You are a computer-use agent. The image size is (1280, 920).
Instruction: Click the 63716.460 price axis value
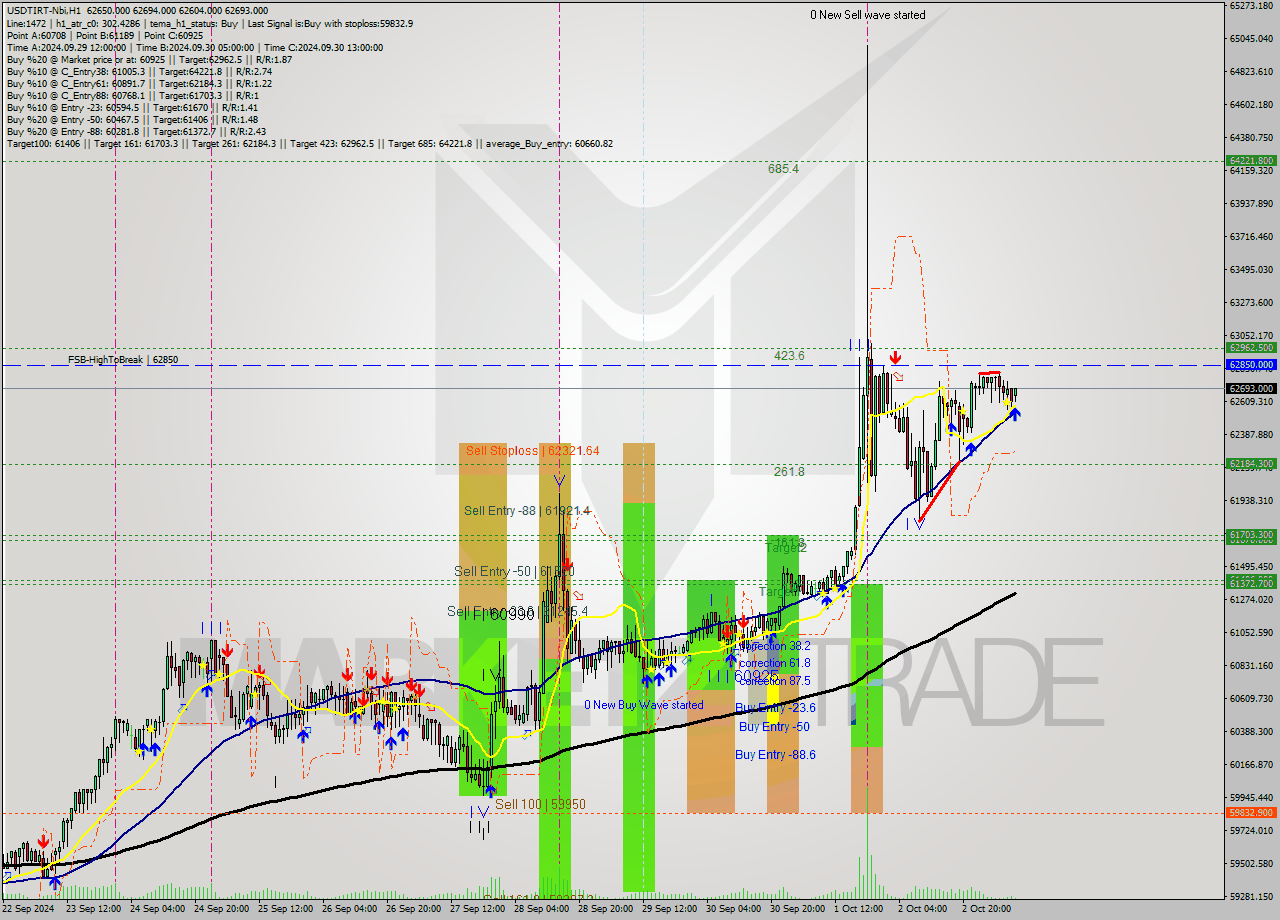point(1251,236)
